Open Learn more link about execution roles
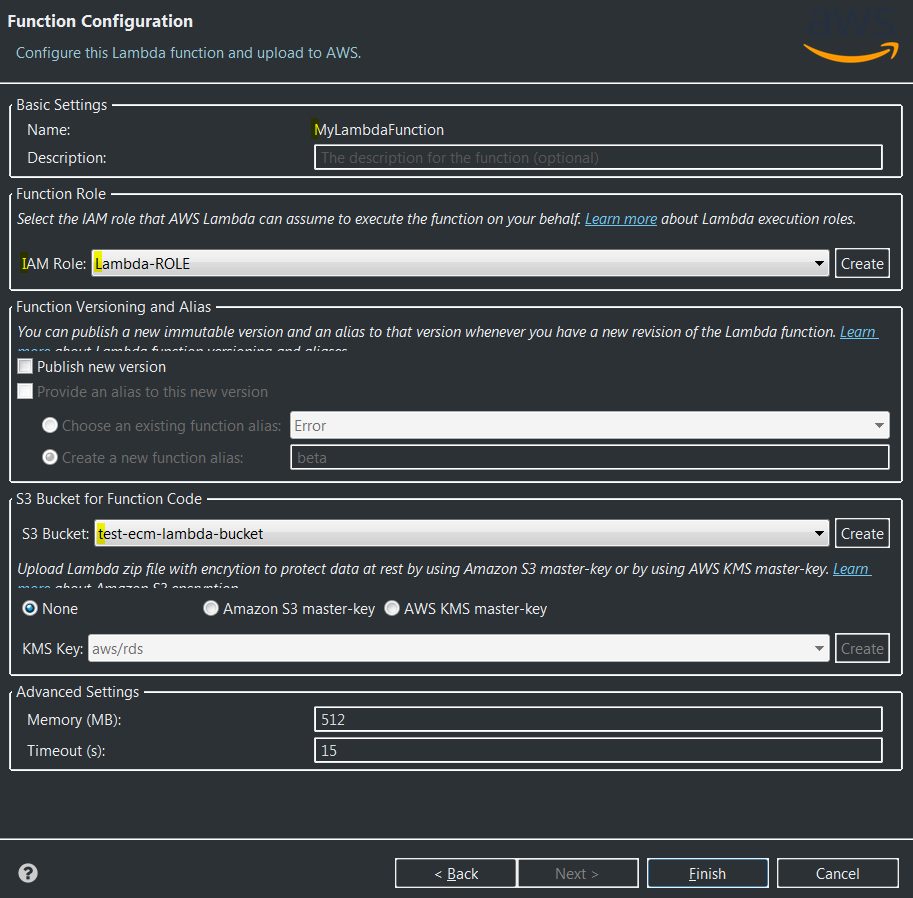 point(621,219)
